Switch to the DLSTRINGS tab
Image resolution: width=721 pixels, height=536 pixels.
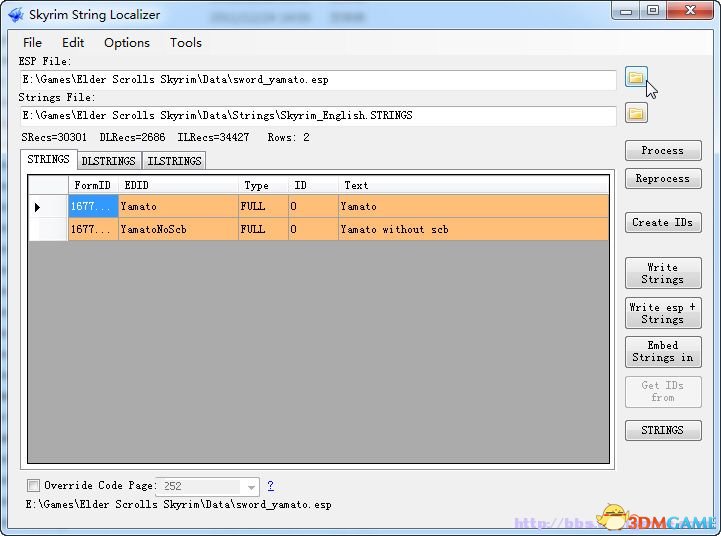(109, 161)
